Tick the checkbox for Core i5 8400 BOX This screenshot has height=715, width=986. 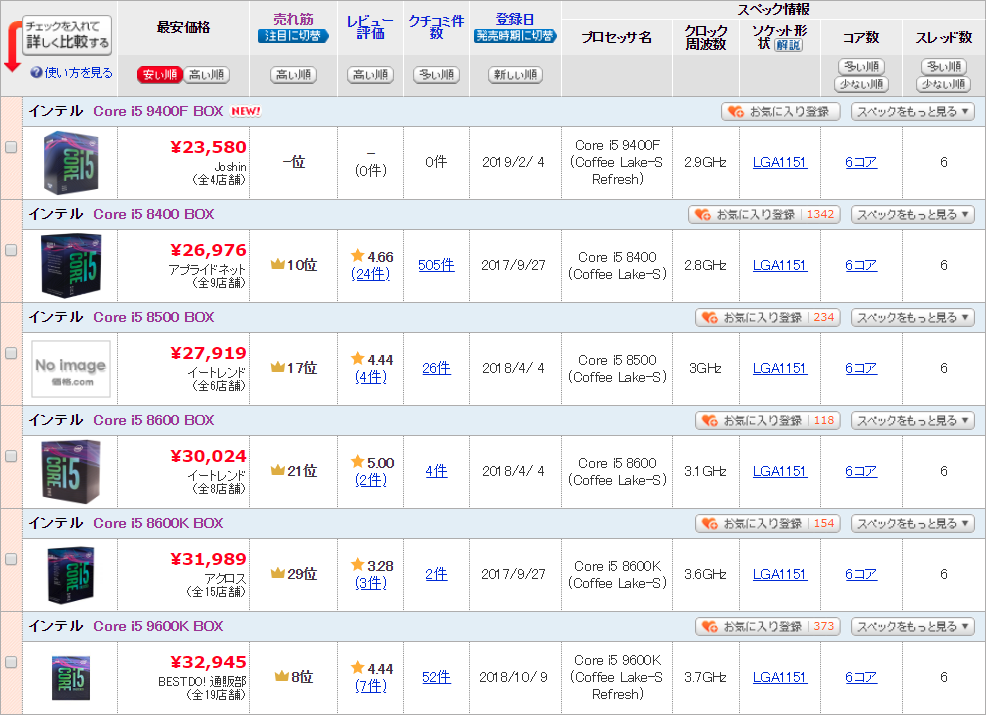tap(11, 250)
